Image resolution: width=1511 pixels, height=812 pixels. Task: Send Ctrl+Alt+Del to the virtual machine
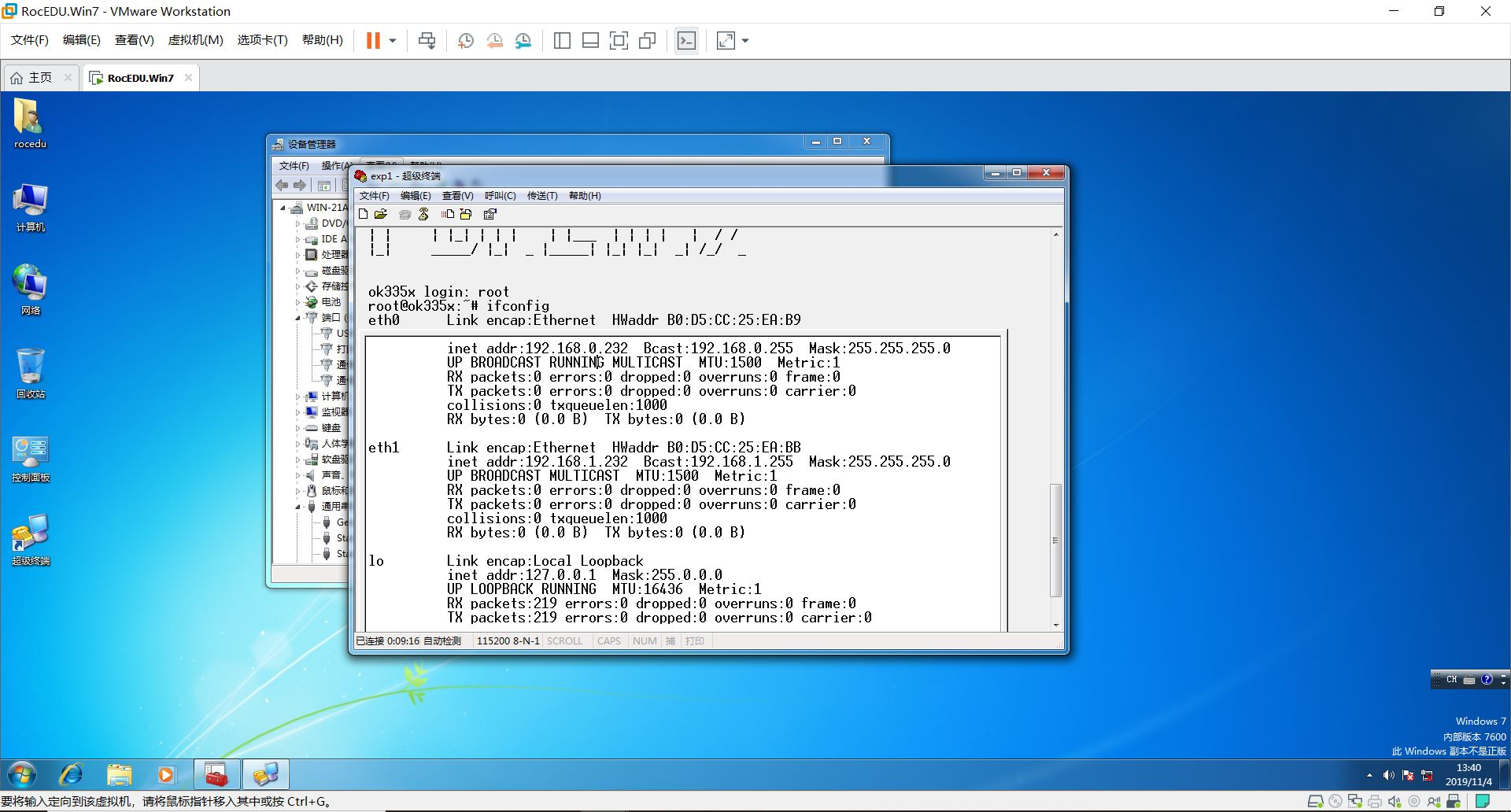point(427,40)
